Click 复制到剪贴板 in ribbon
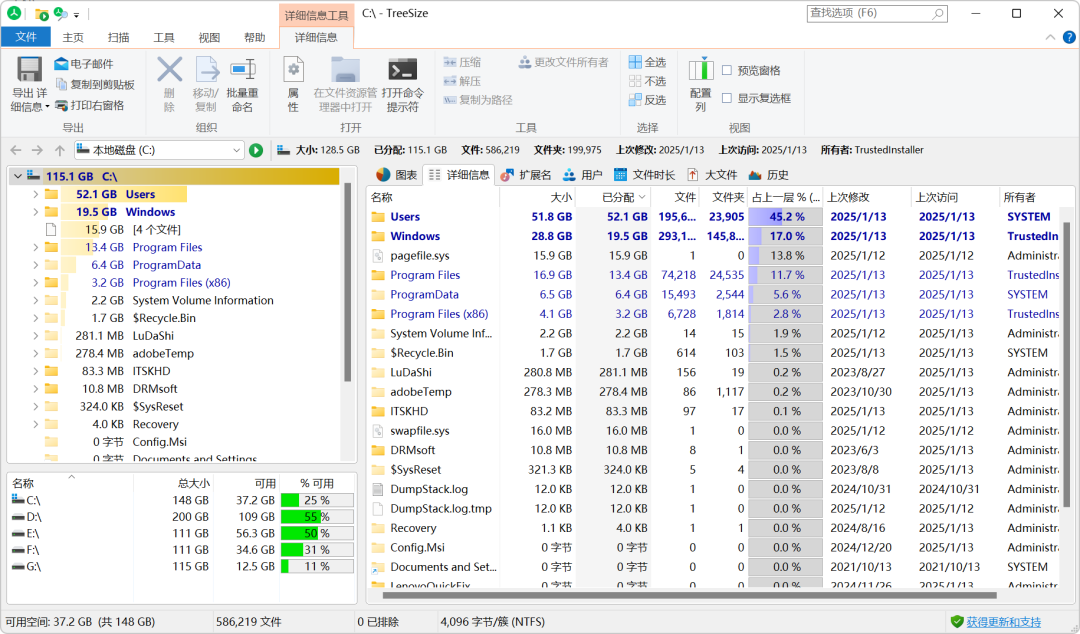1080x634 pixels. [x=95, y=85]
